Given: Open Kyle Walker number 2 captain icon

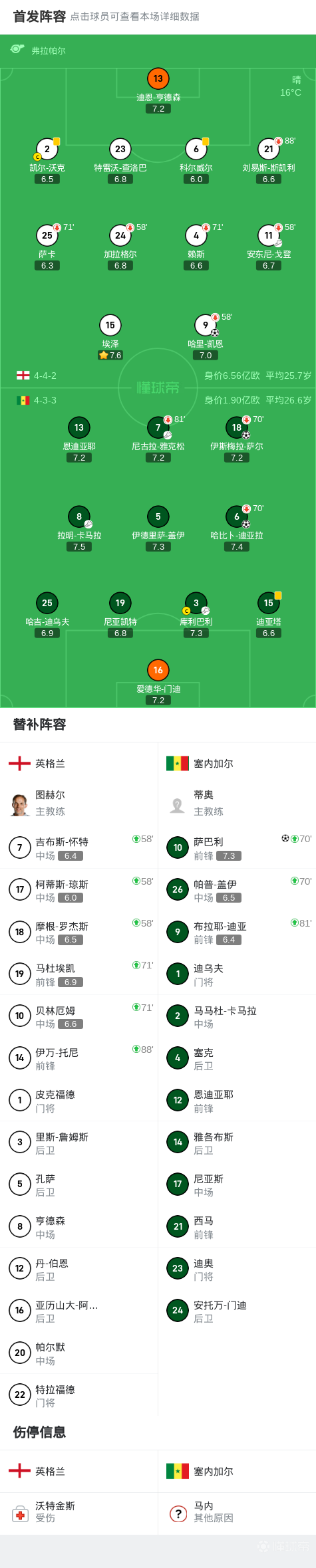Looking at the screenshot, I should tap(47, 149).
